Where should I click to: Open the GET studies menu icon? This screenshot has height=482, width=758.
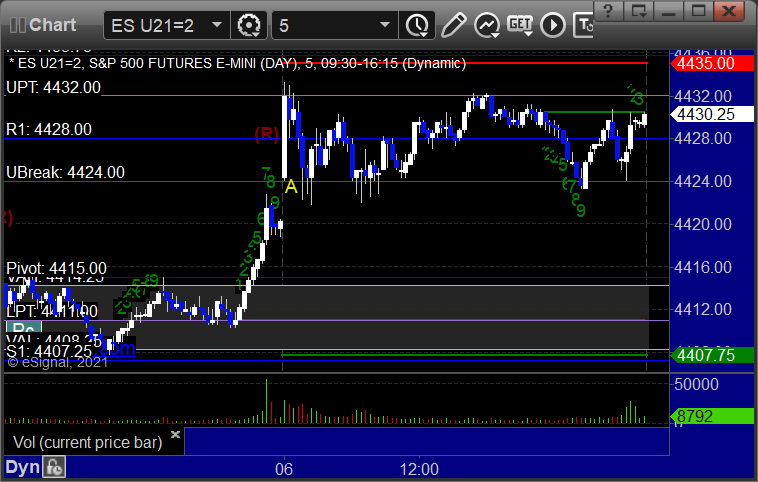pyautogui.click(x=520, y=25)
